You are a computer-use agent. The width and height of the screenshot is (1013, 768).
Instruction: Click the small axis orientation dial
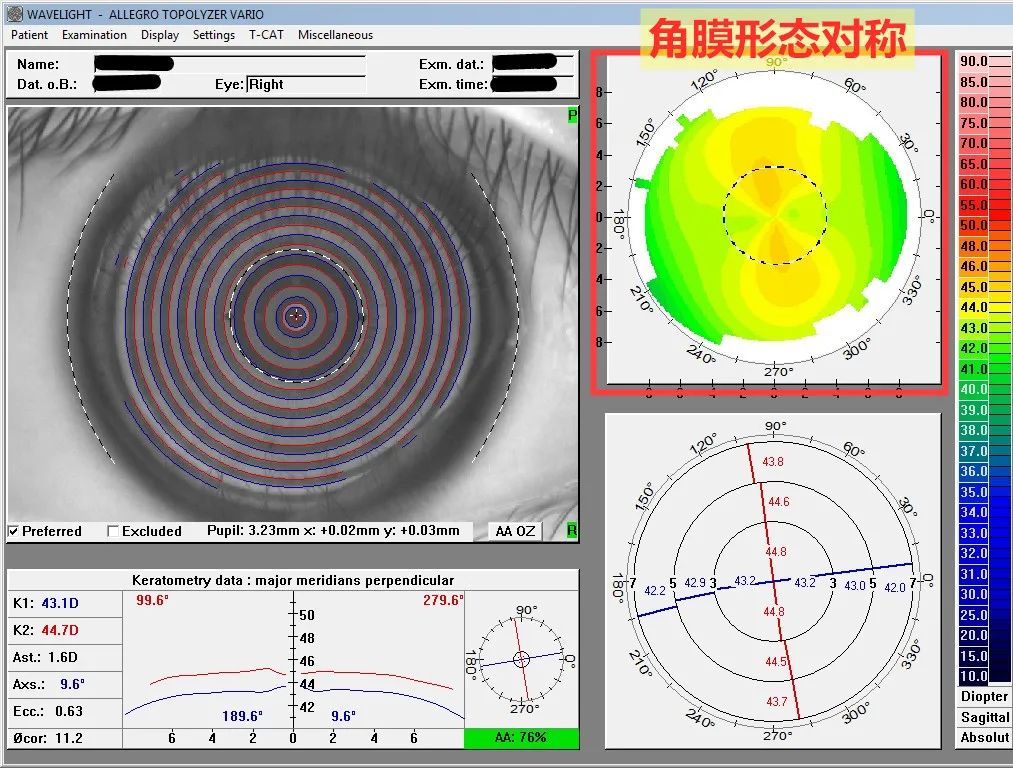[x=521, y=660]
